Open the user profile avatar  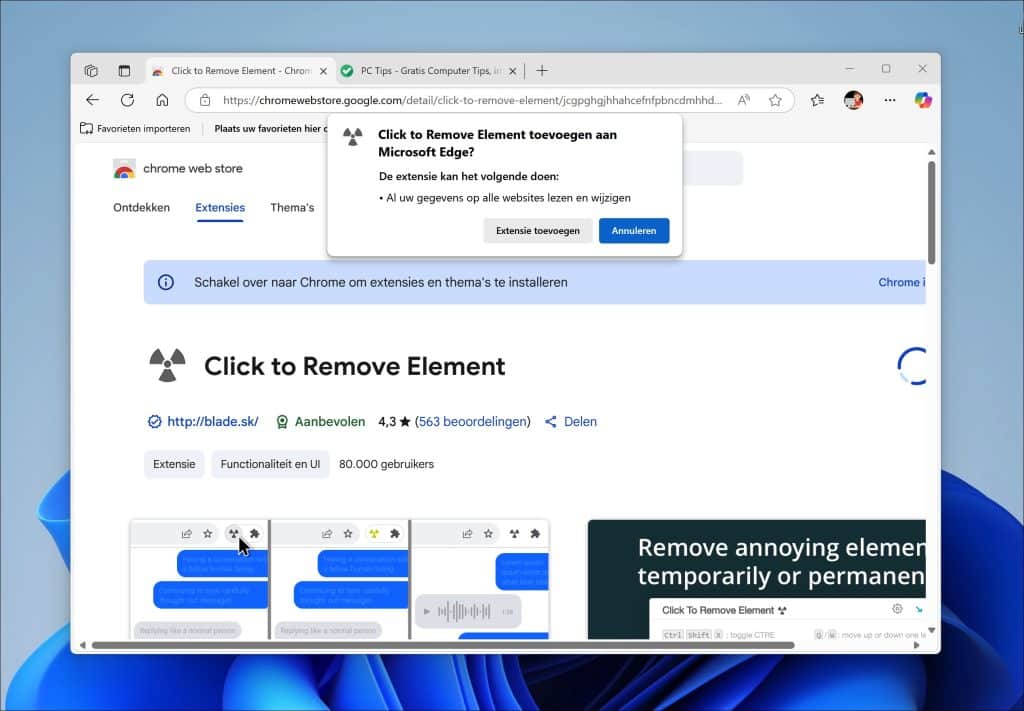854,100
